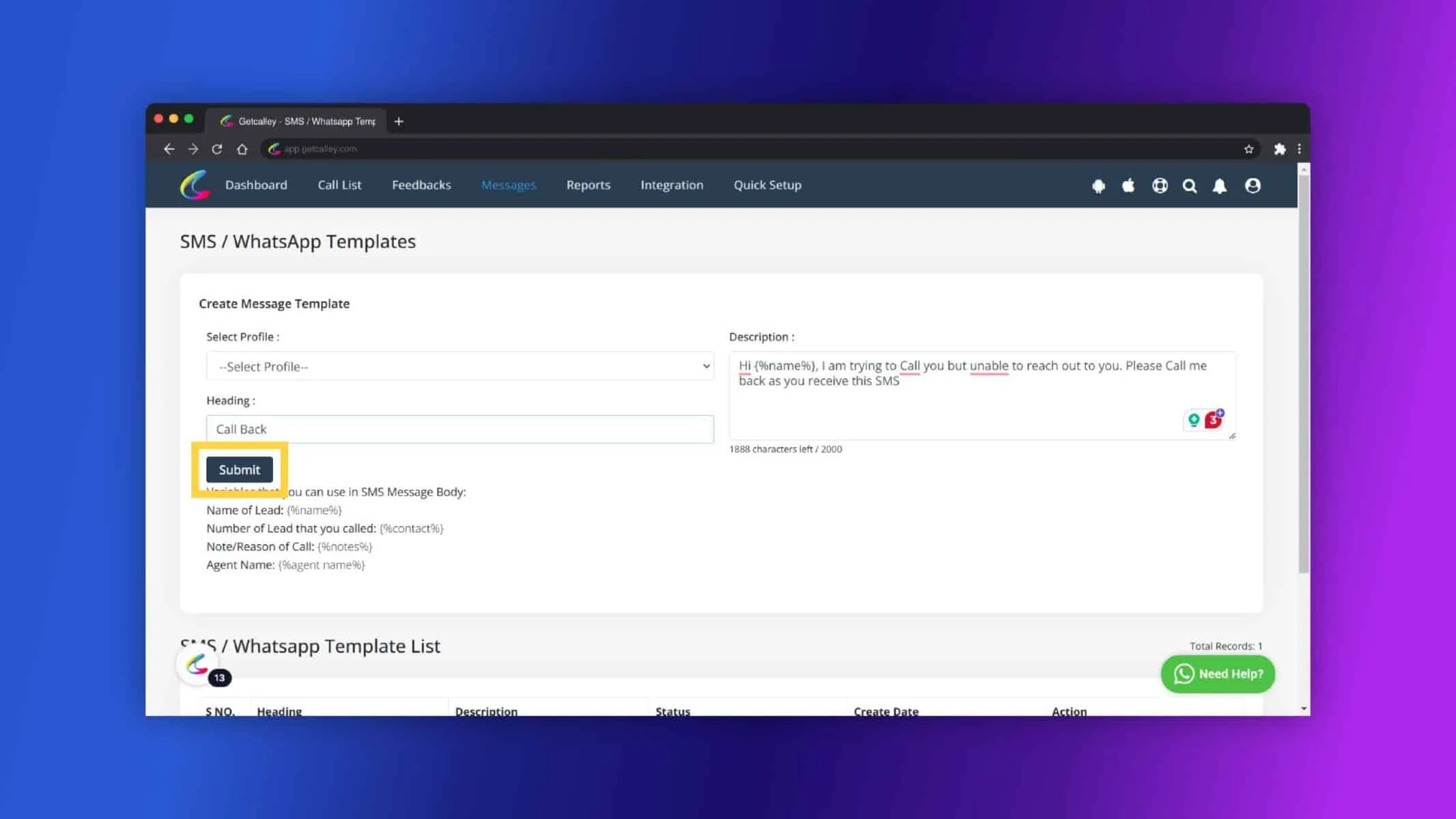Click into the Description text area

coord(982,395)
